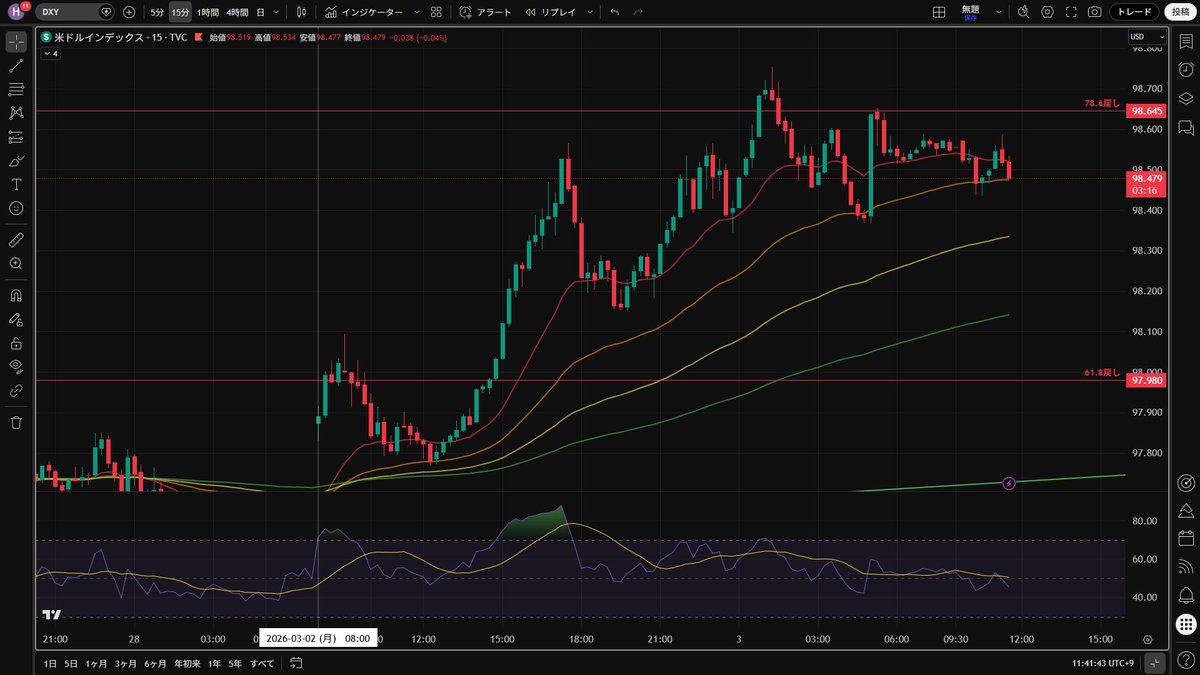The image size is (1200, 675).
Task: Open the alerts clock panel
Action: pos(1185,70)
